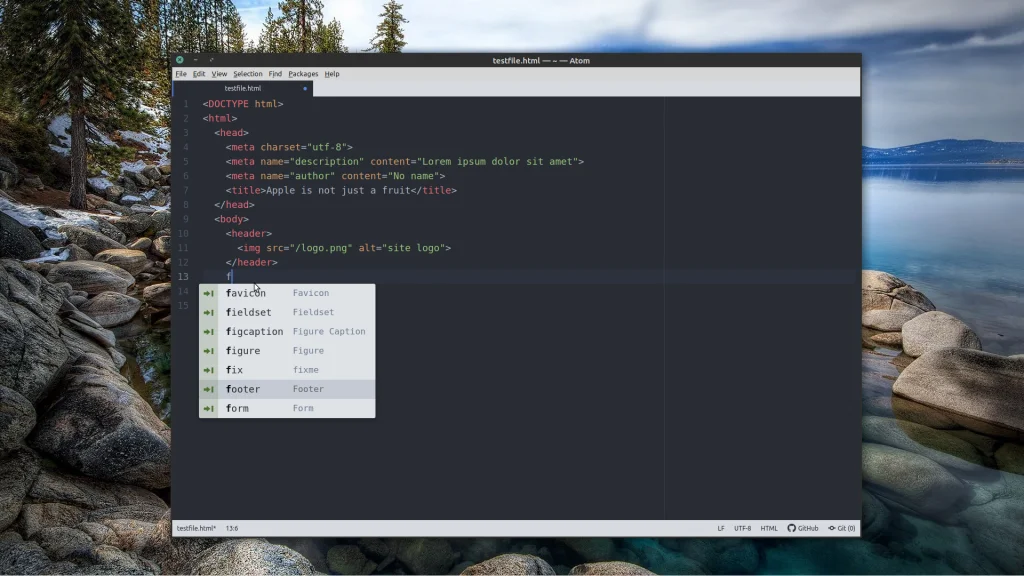Open the Selection menu
Viewport: 1024px width, 576px height.
tap(248, 74)
